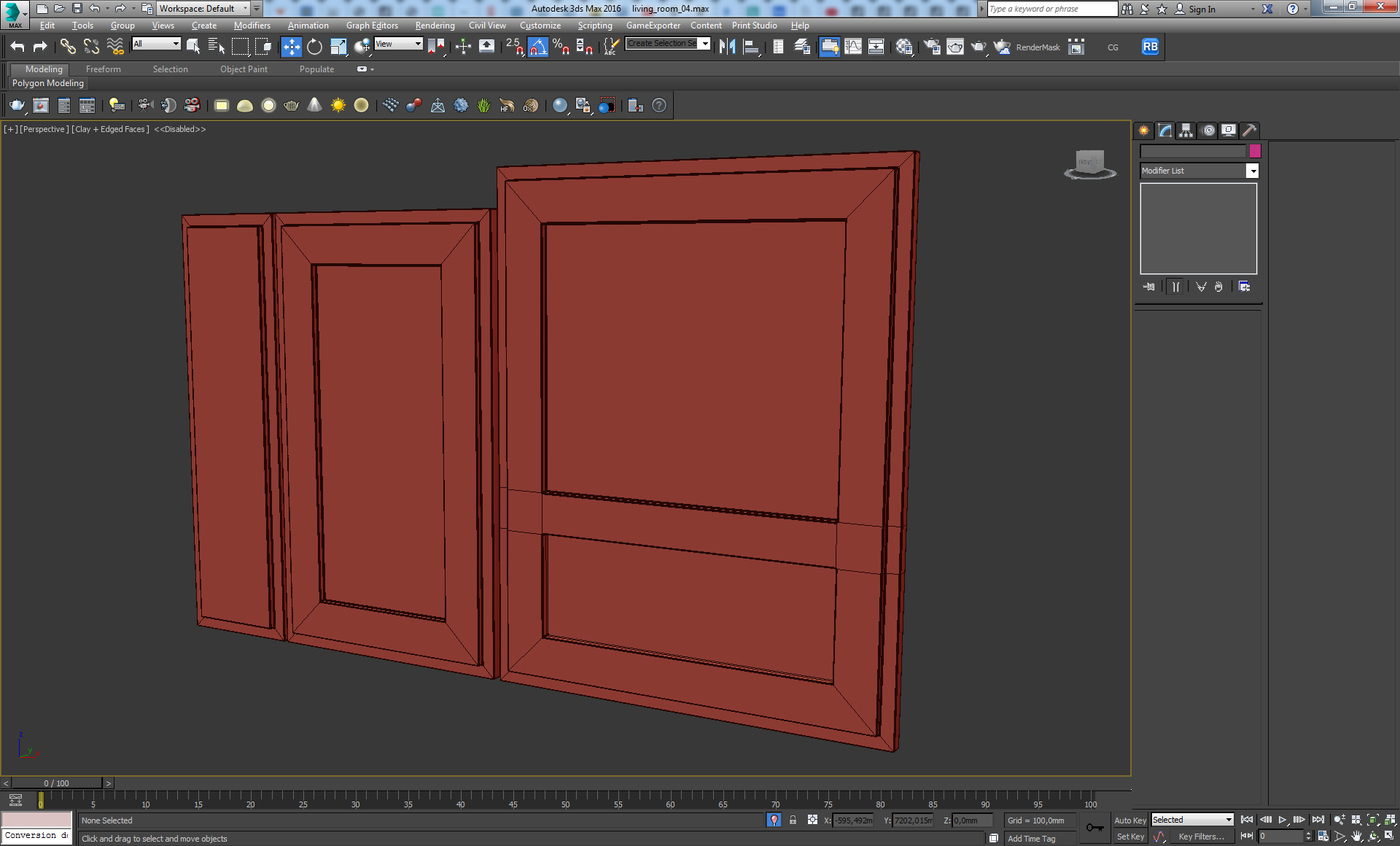This screenshot has height=846, width=1400.
Task: Click the RB plugin button
Action: 1150,46
